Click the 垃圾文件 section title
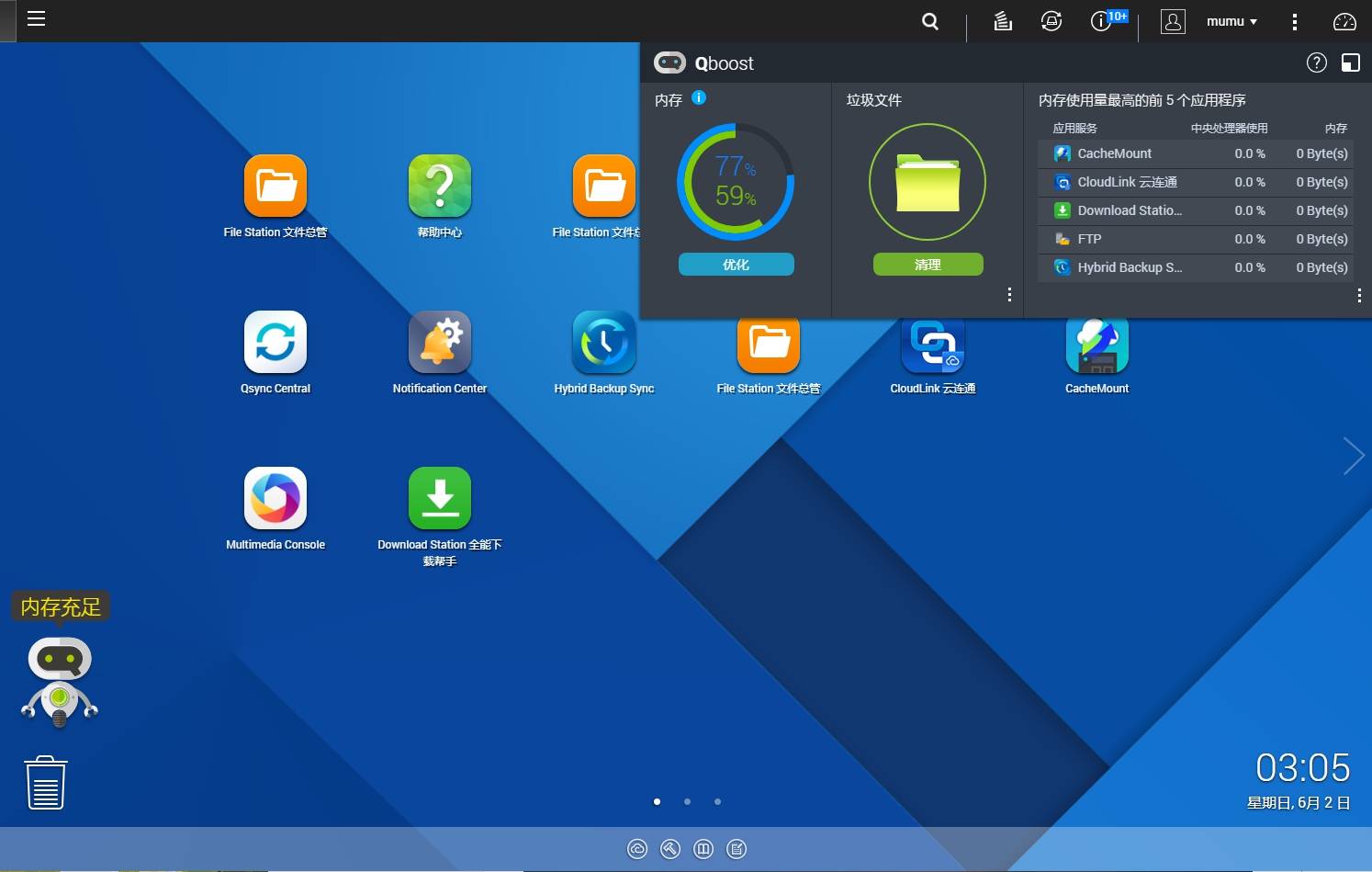The image size is (1372, 872). (873, 99)
